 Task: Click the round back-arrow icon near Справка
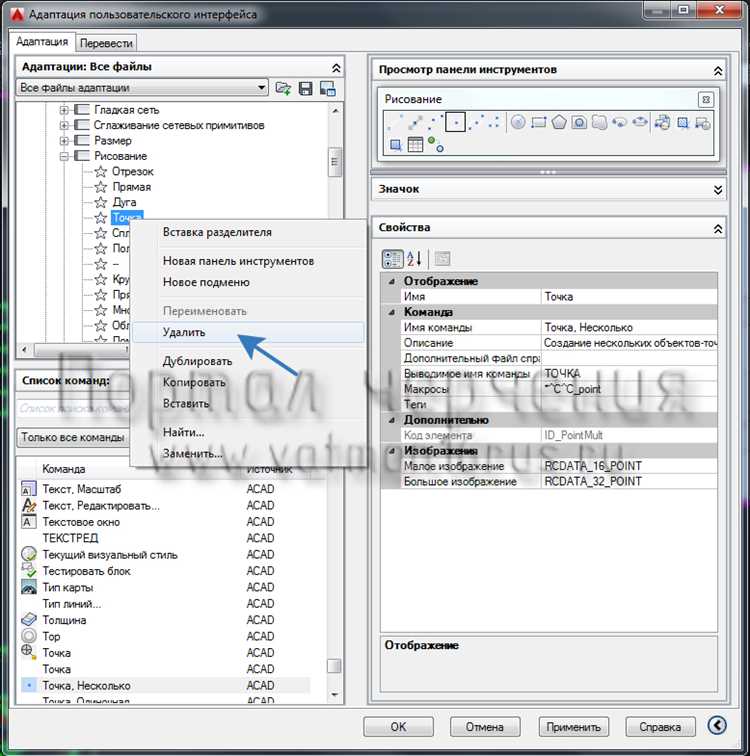point(717,725)
